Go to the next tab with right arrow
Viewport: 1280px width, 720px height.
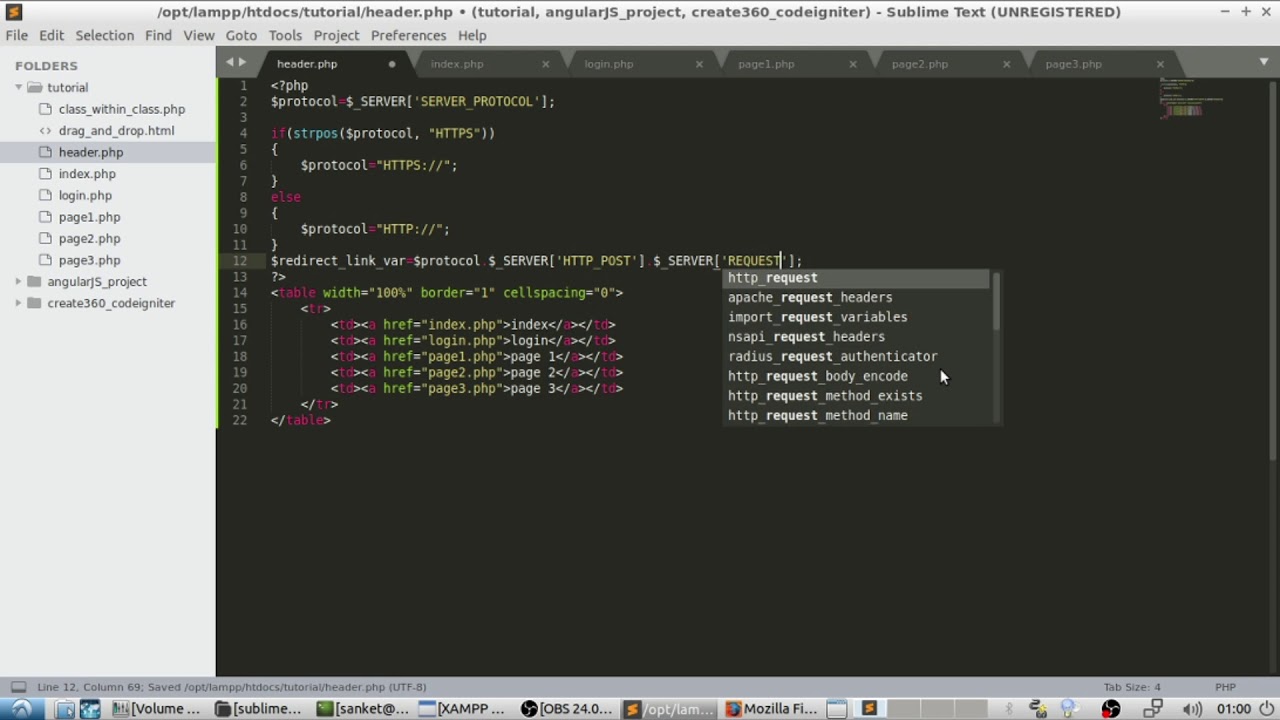tap(242, 62)
